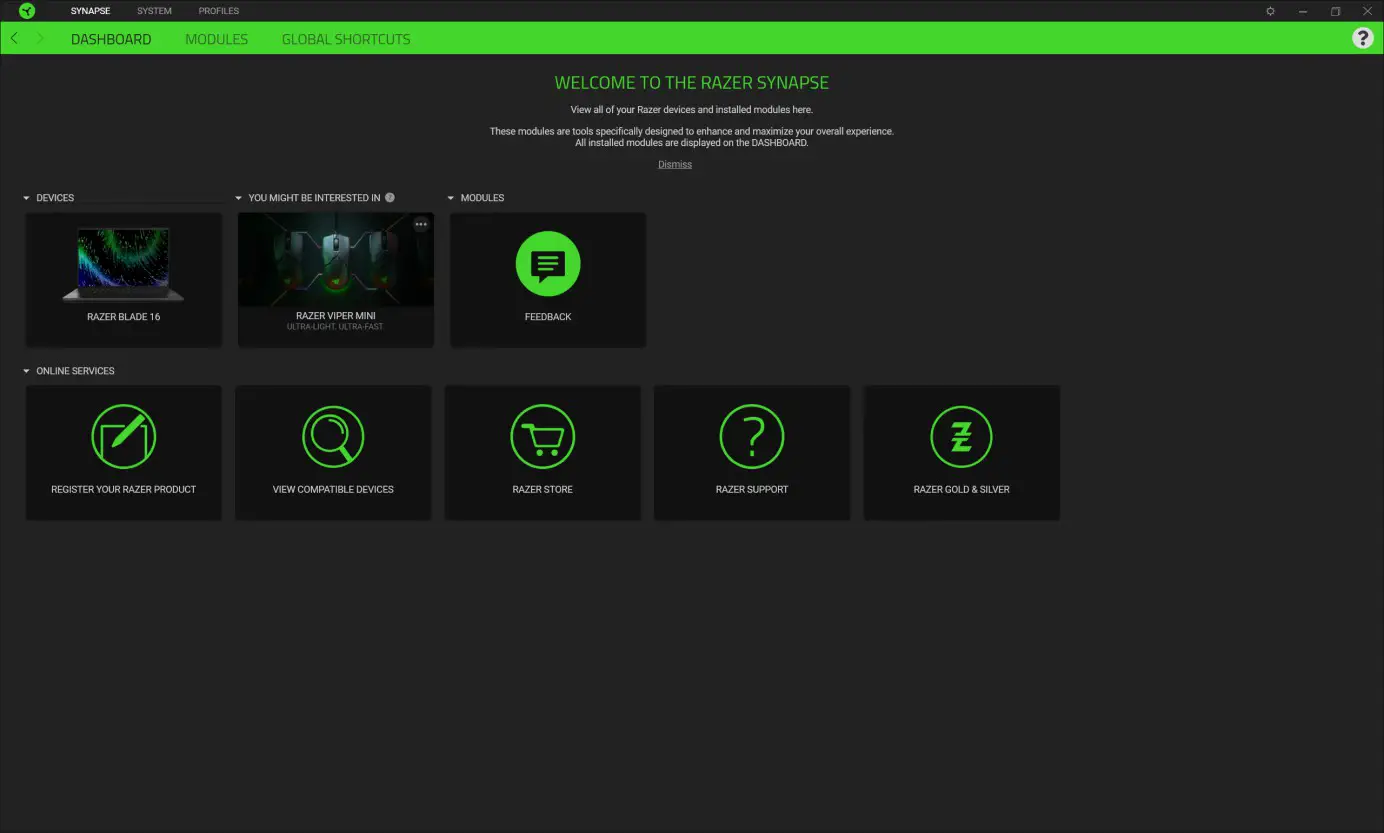Switch to the SYSTEM tab
The width and height of the screenshot is (1384, 833).
[x=154, y=11]
